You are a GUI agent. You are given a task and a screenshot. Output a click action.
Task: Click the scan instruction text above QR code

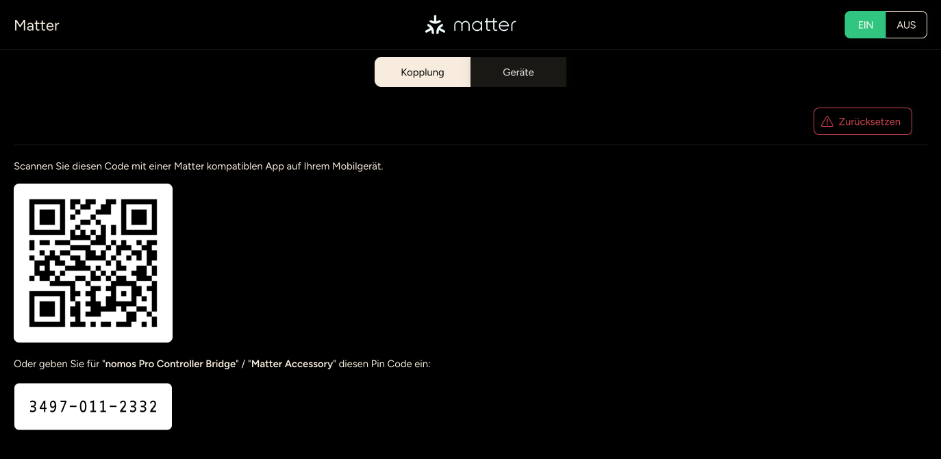[x=199, y=166]
